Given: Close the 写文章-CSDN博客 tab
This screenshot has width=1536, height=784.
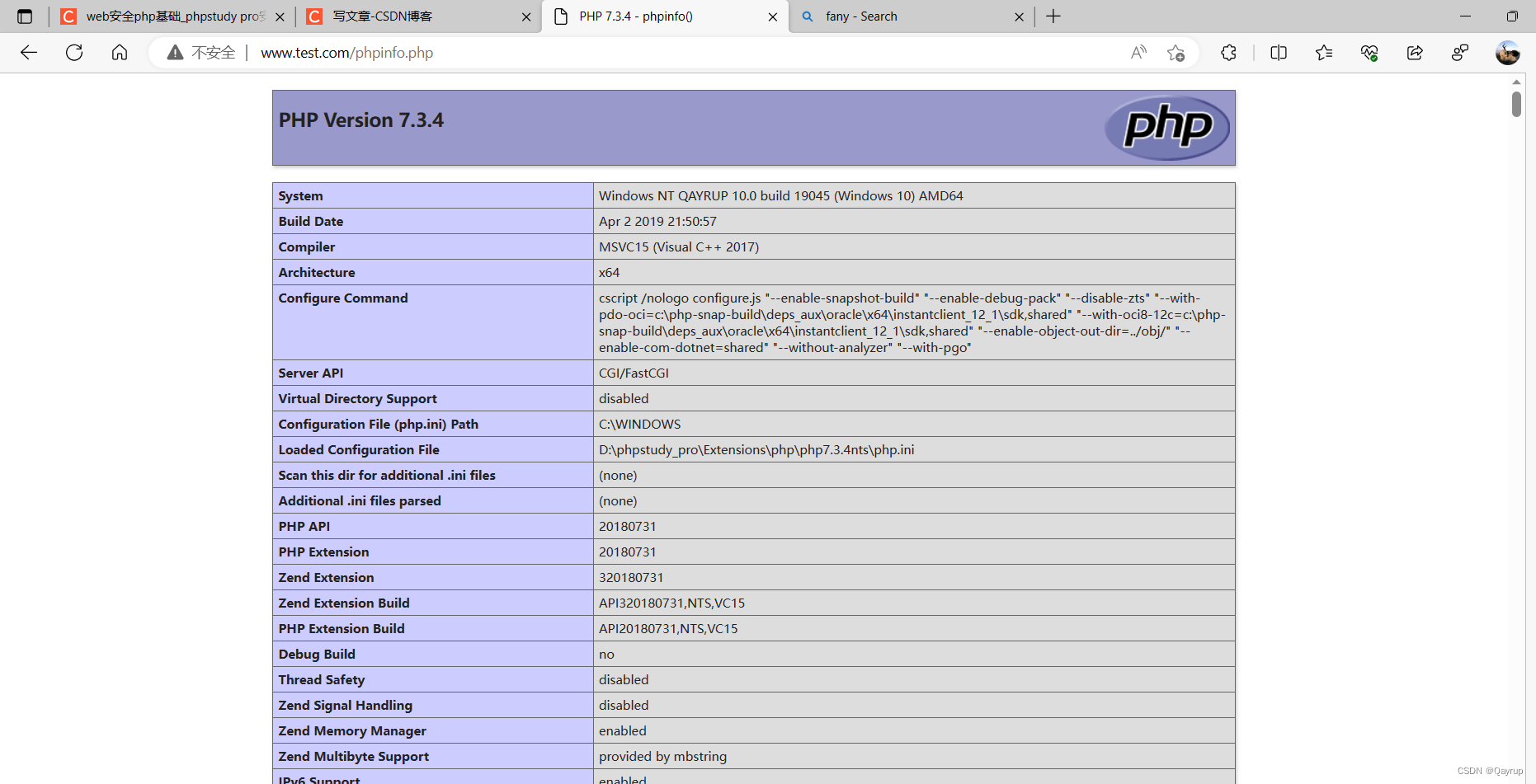Looking at the screenshot, I should tap(526, 16).
